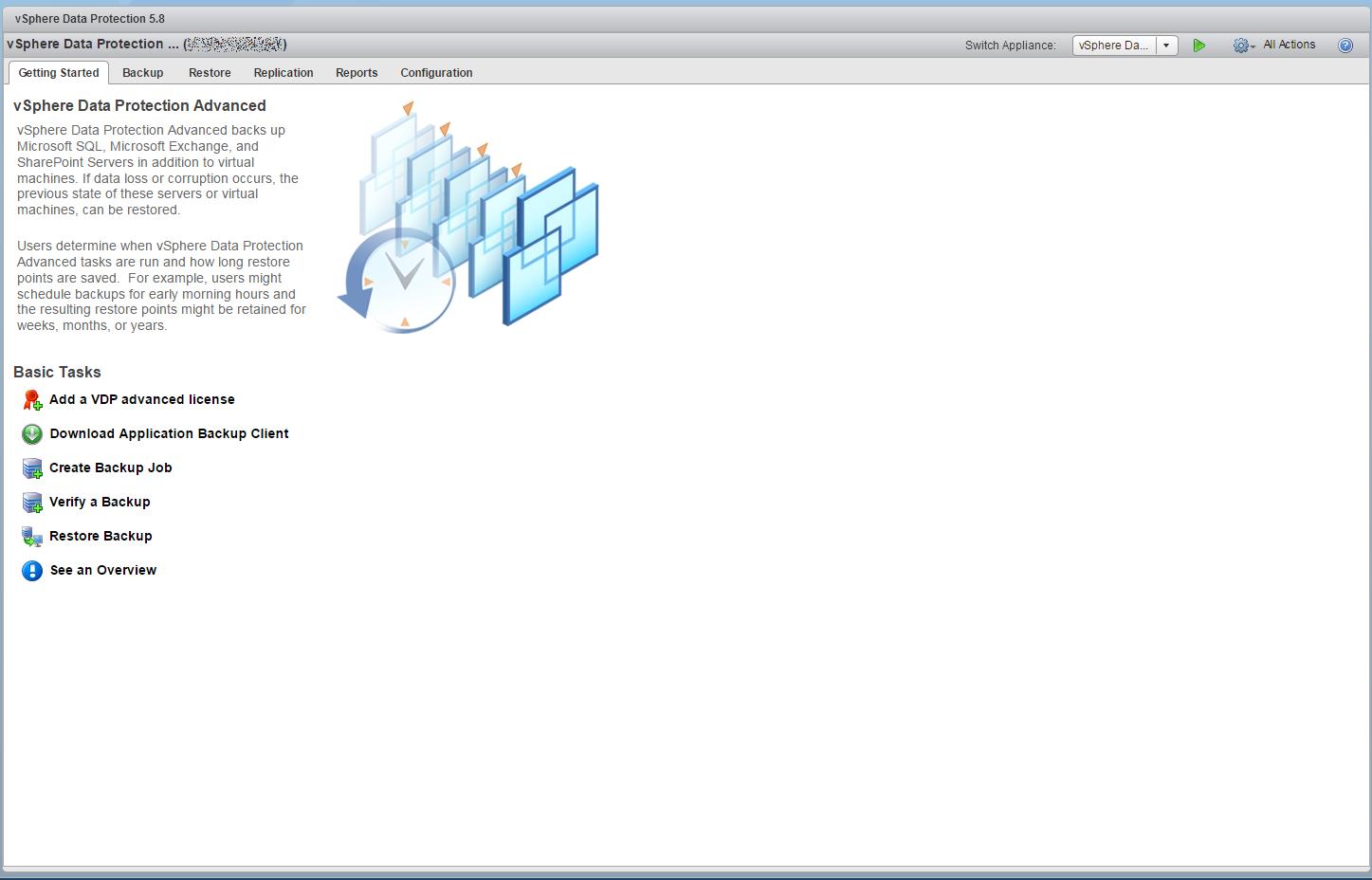Click the green play arrow button
The width and height of the screenshot is (1372, 880).
[1199, 46]
